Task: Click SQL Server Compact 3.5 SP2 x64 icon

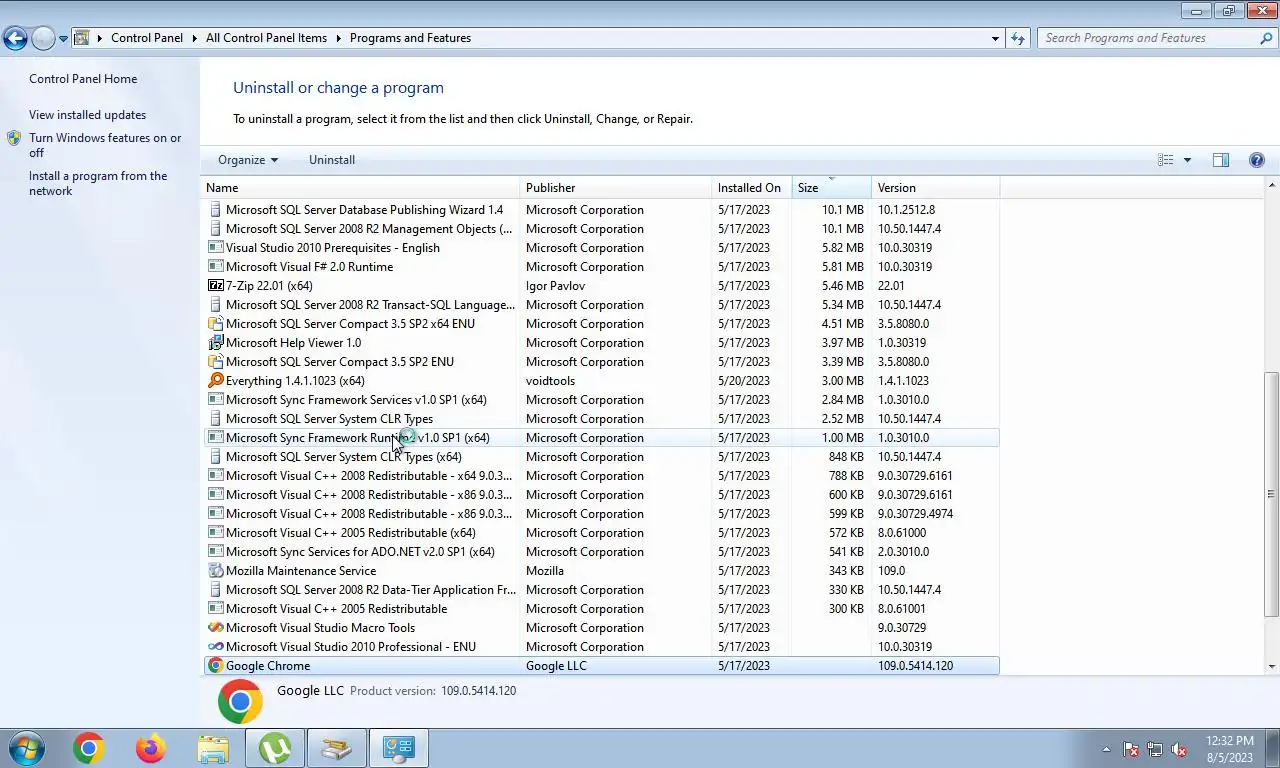Action: [215, 324]
